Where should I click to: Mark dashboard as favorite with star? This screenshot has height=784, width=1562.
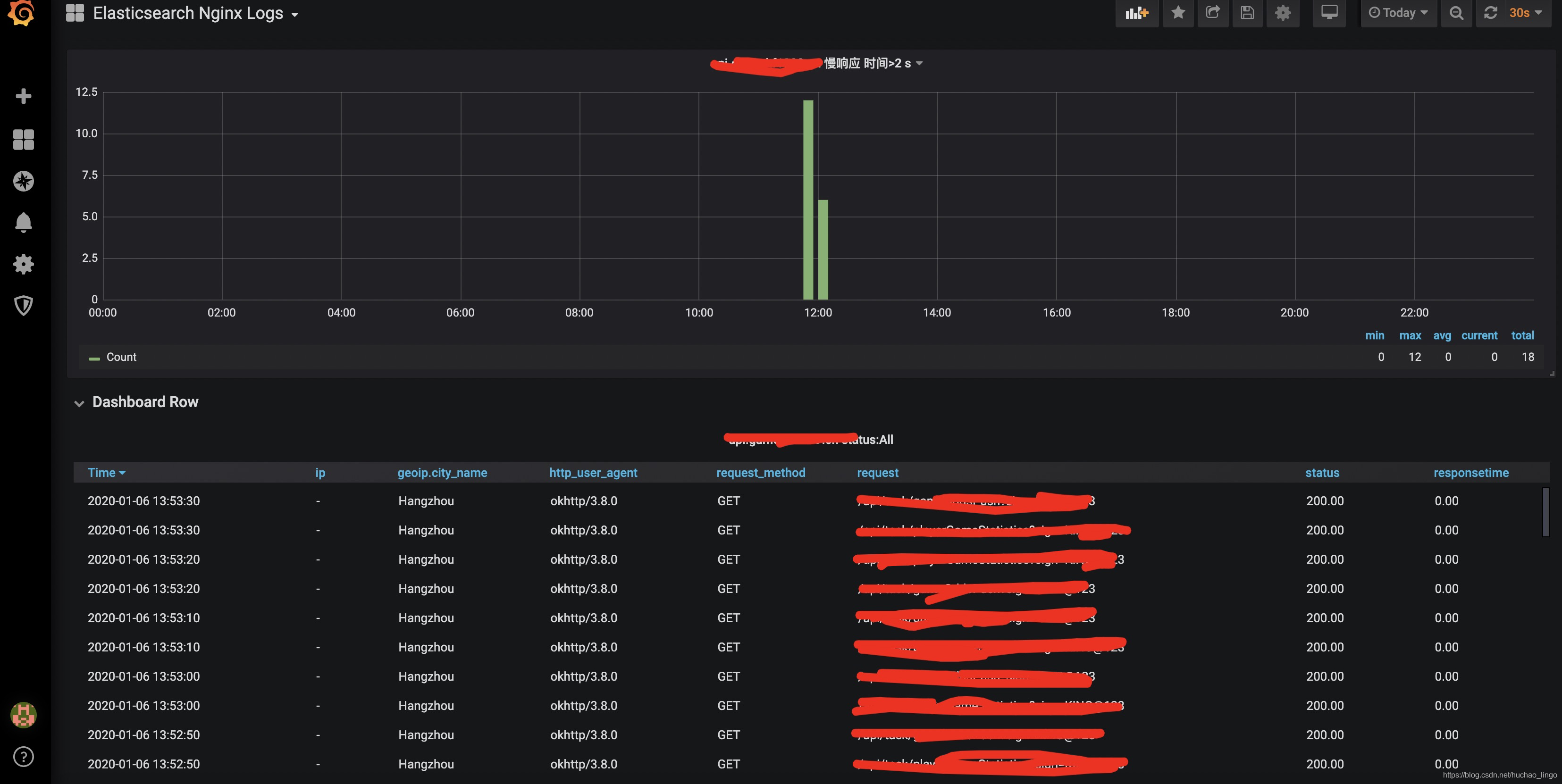1178,13
